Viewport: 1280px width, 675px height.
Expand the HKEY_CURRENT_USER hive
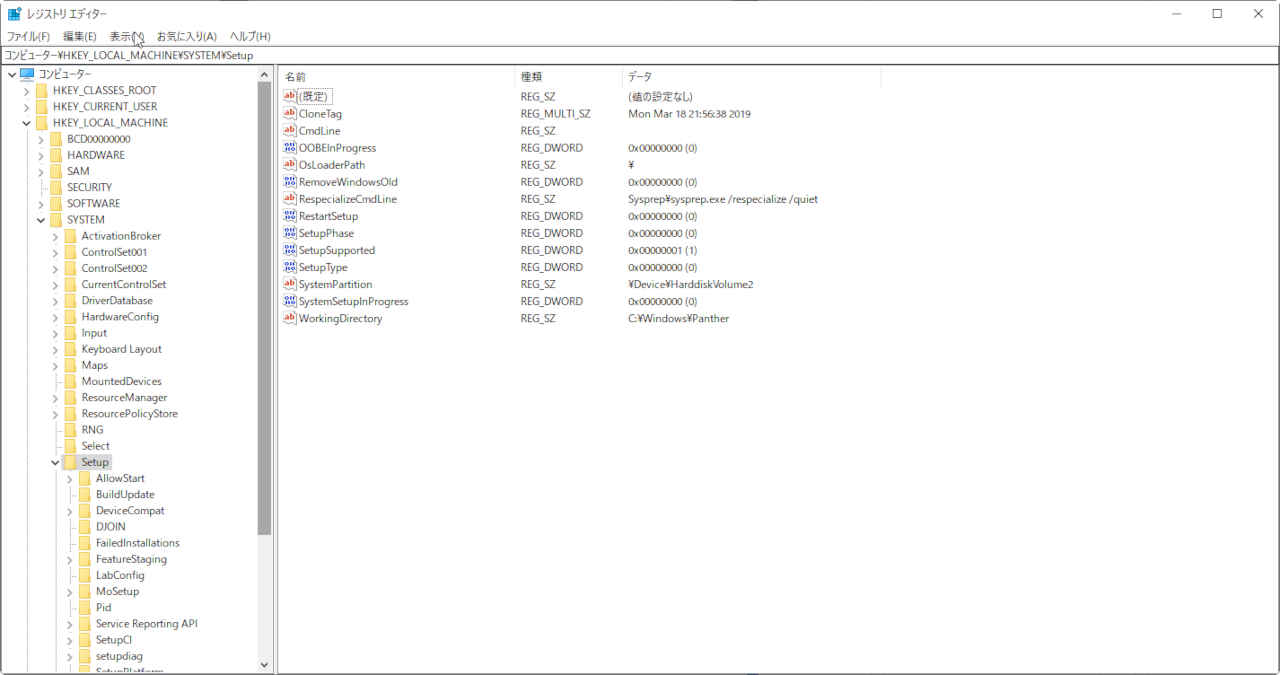[26, 107]
